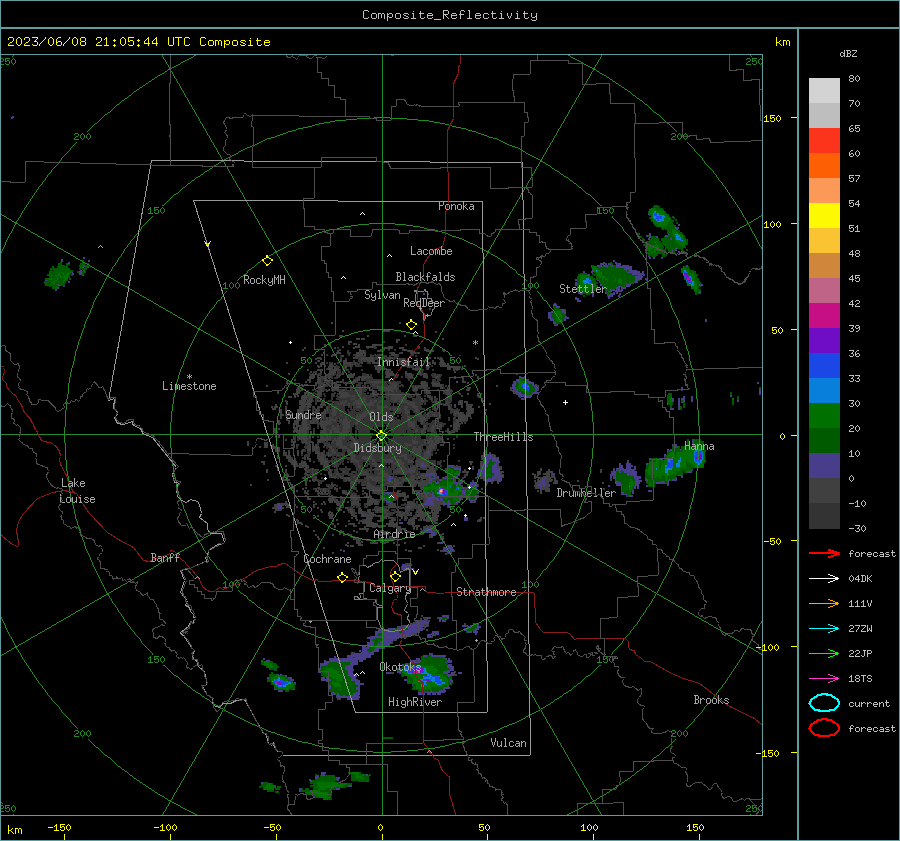
Task: Click the Sundre label
Action: pos(303,414)
